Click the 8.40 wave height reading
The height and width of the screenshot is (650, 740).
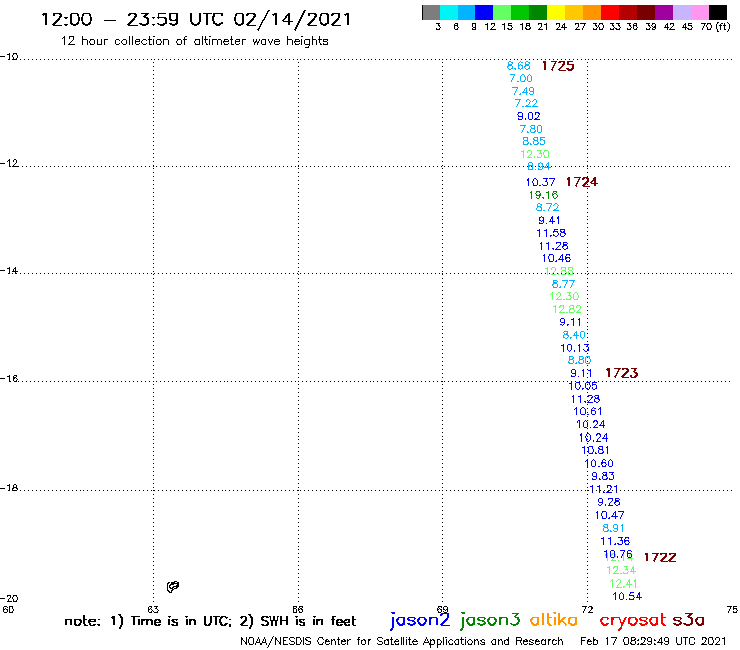tap(574, 335)
